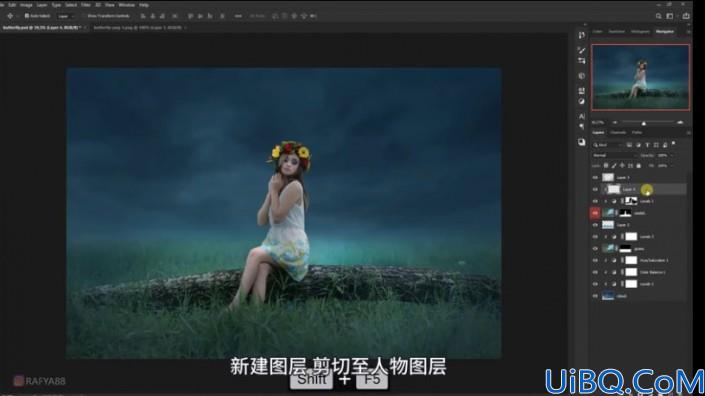Open the workspace switcher icon
The width and height of the screenshot is (705, 396).
click(x=670, y=16)
